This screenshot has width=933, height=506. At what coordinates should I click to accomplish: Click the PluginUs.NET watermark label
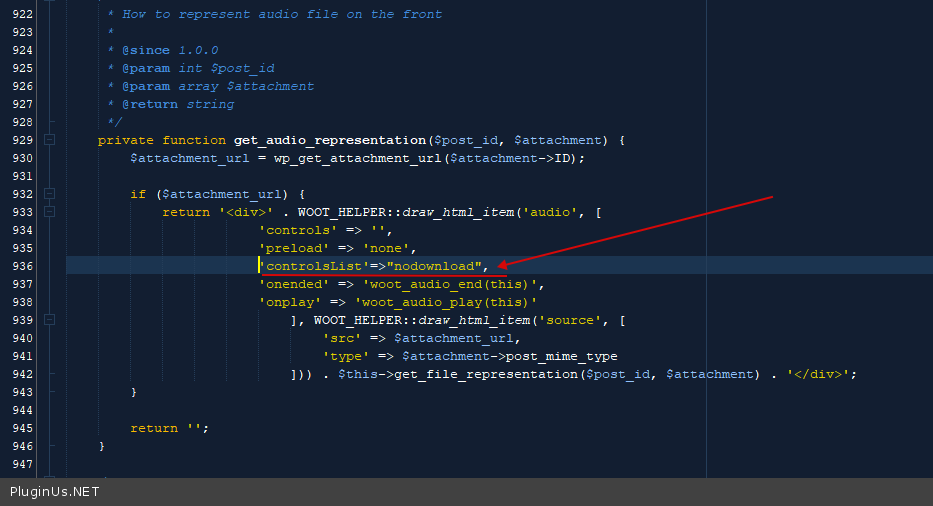pyautogui.click(x=55, y=492)
